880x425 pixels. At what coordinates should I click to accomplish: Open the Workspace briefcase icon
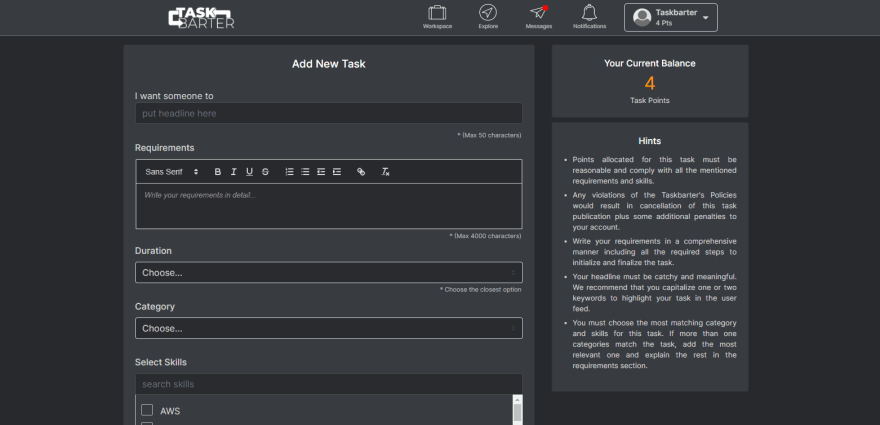(x=437, y=13)
